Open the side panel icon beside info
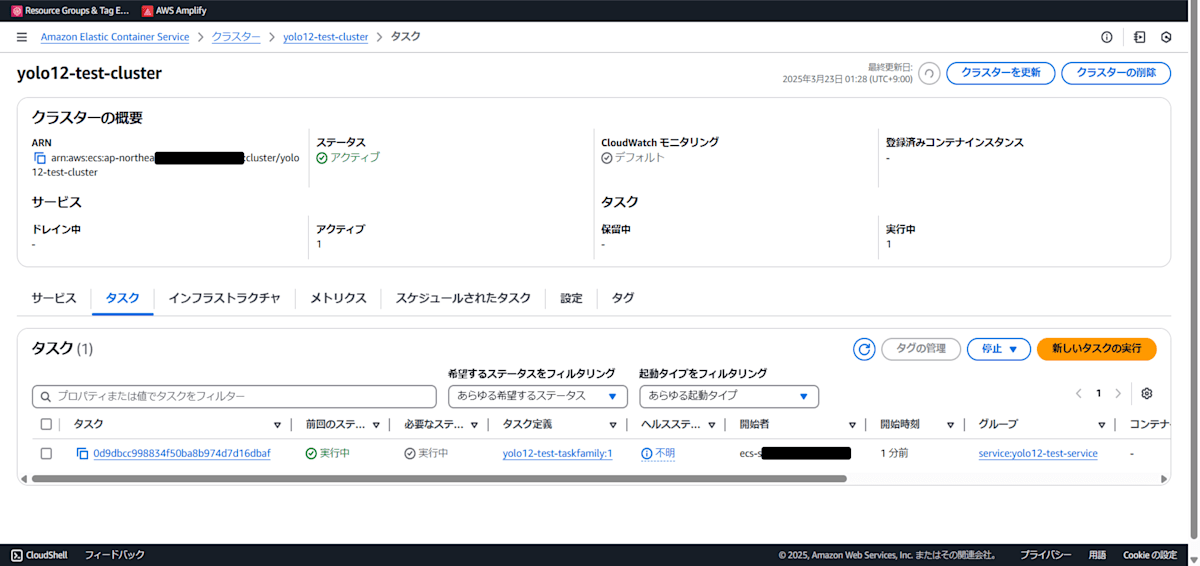Screen dimensions: 1200x566 tap(1139, 37)
